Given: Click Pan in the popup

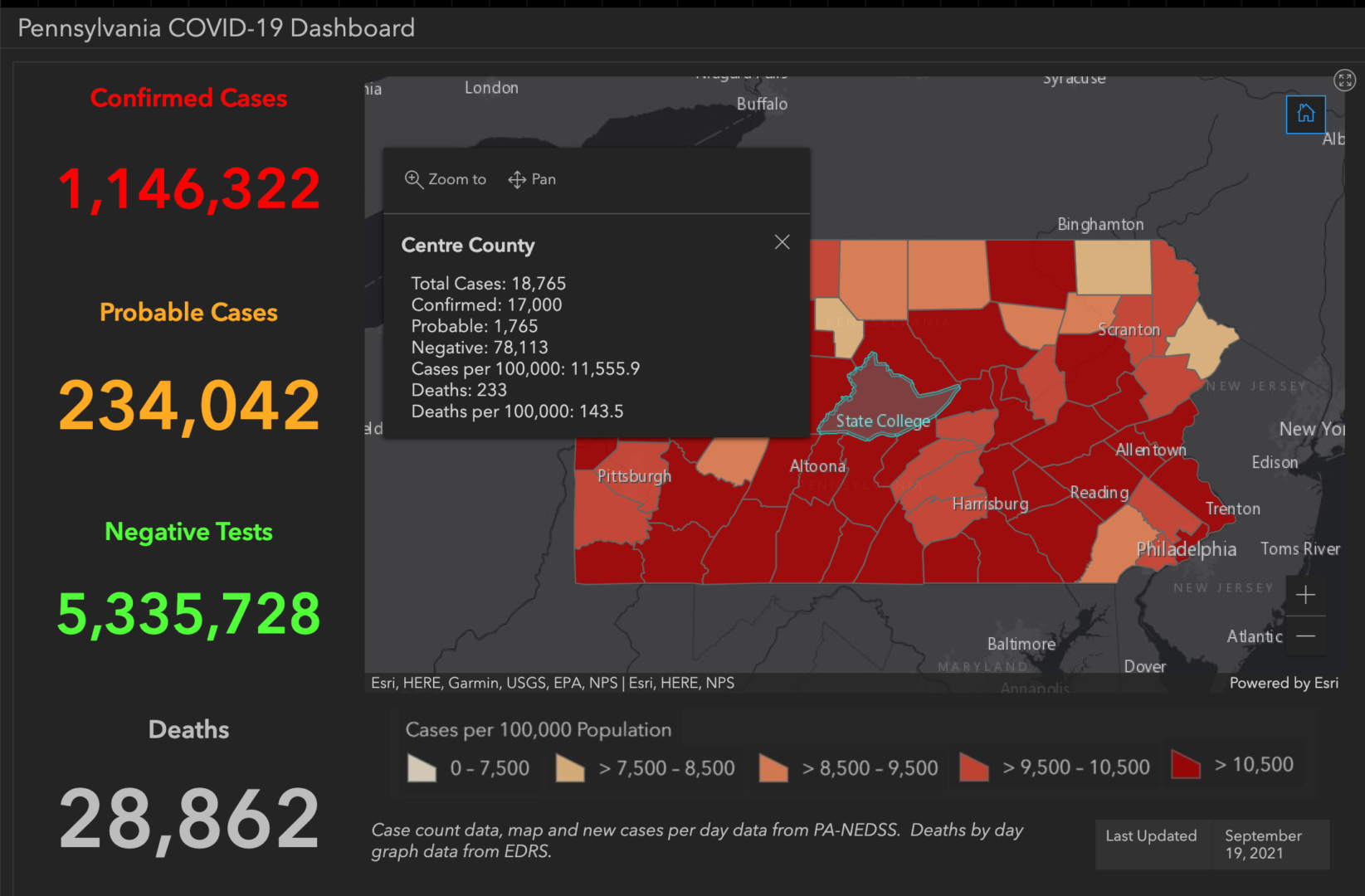Looking at the screenshot, I should 532,179.
